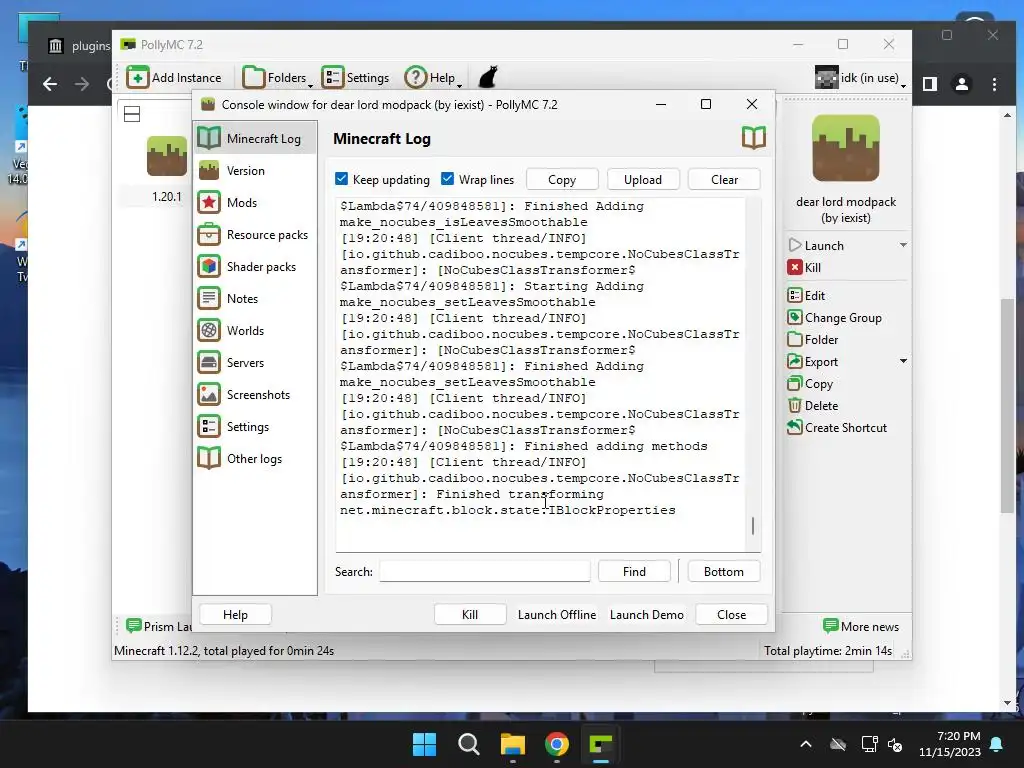
Task: Click the Windows Start button
Action: (x=424, y=744)
